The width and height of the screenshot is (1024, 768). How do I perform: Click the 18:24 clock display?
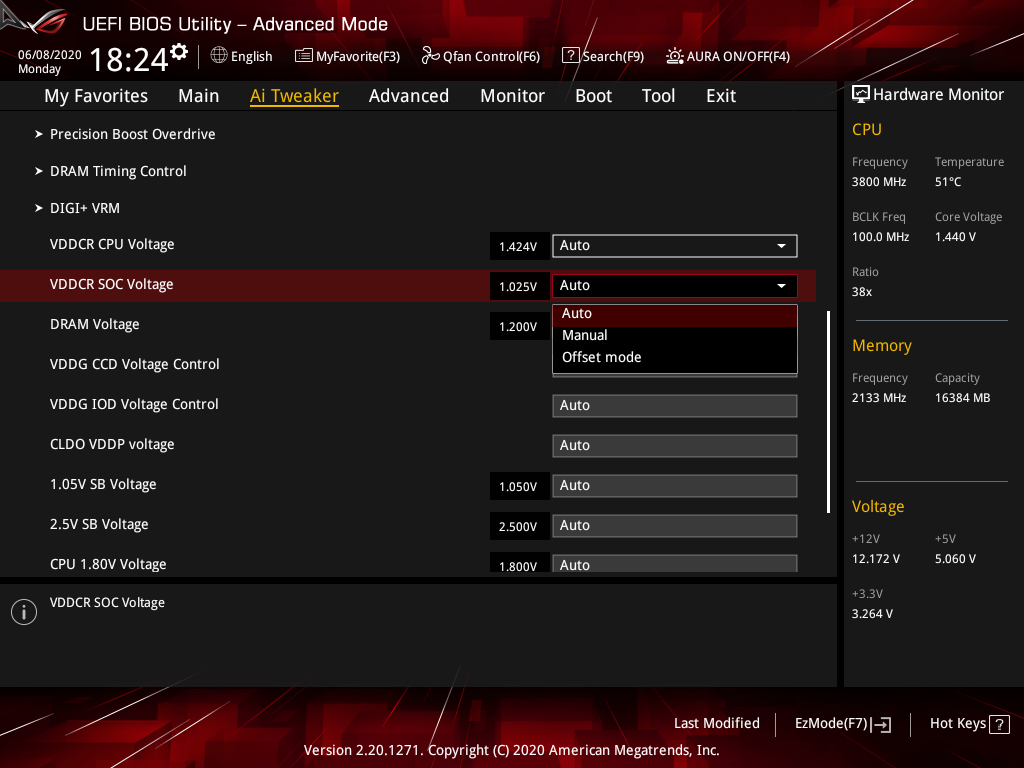pos(129,59)
